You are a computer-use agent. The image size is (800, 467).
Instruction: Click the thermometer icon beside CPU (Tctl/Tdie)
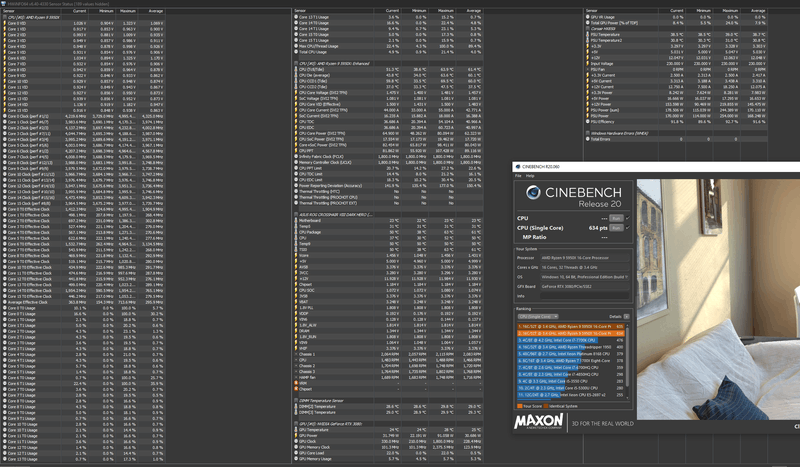point(296,69)
